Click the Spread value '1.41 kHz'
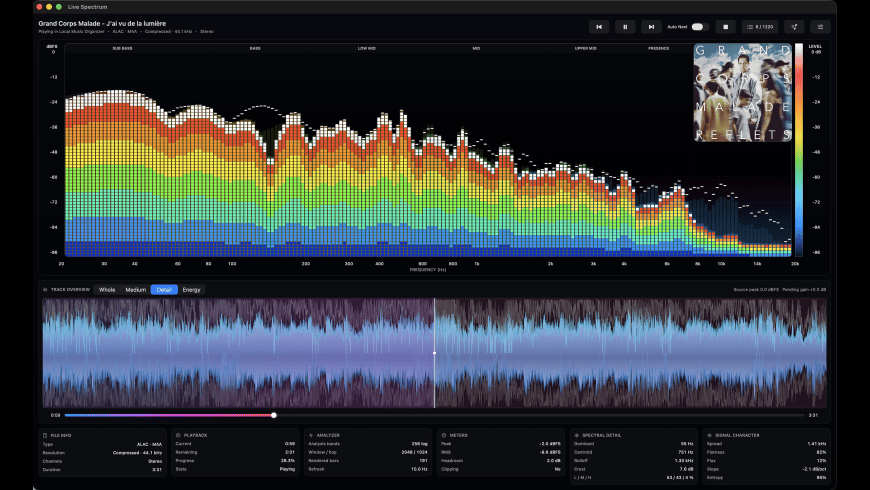The width and height of the screenshot is (870, 490). [x=817, y=444]
